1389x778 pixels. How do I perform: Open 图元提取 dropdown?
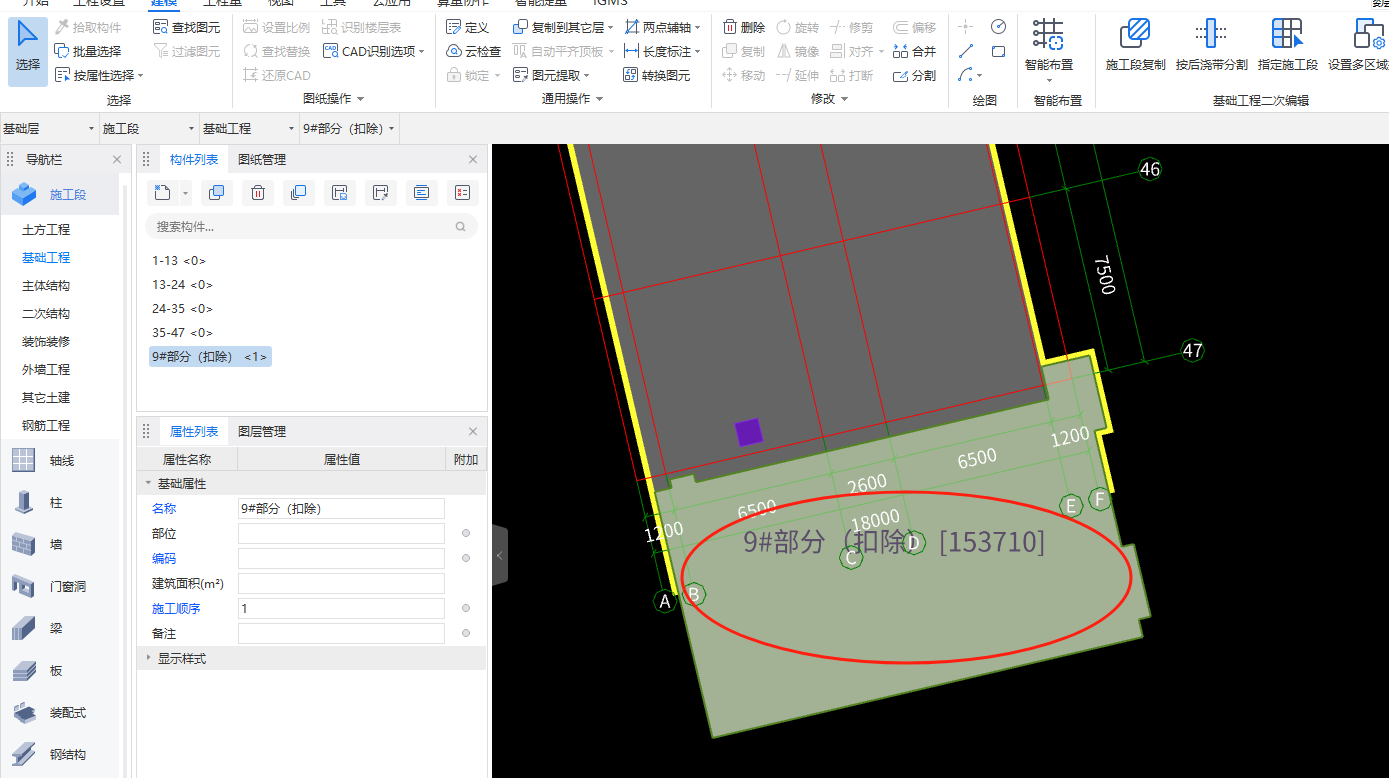point(551,75)
